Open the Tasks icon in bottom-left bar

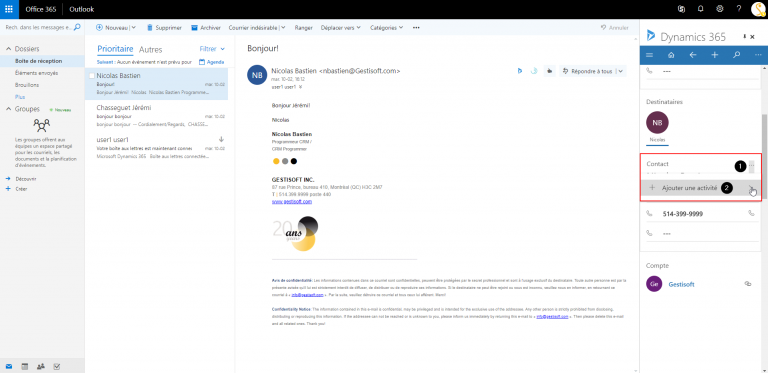tap(56, 366)
